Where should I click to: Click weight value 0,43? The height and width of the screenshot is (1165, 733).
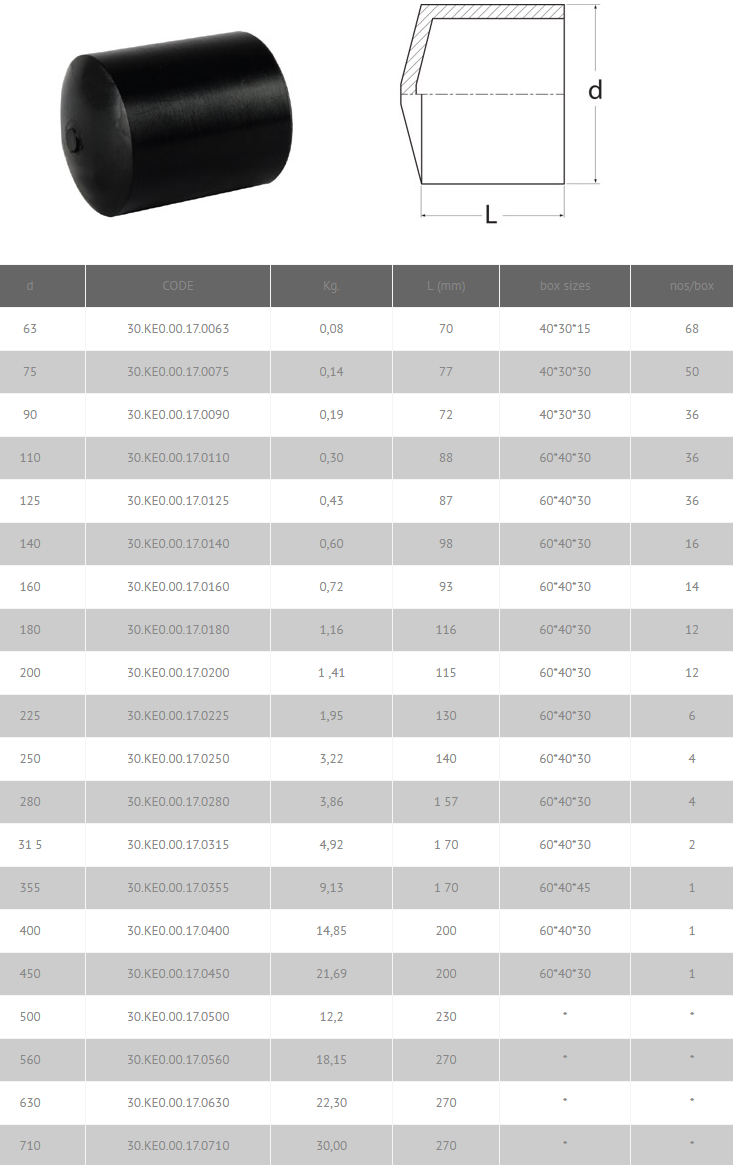click(331, 501)
